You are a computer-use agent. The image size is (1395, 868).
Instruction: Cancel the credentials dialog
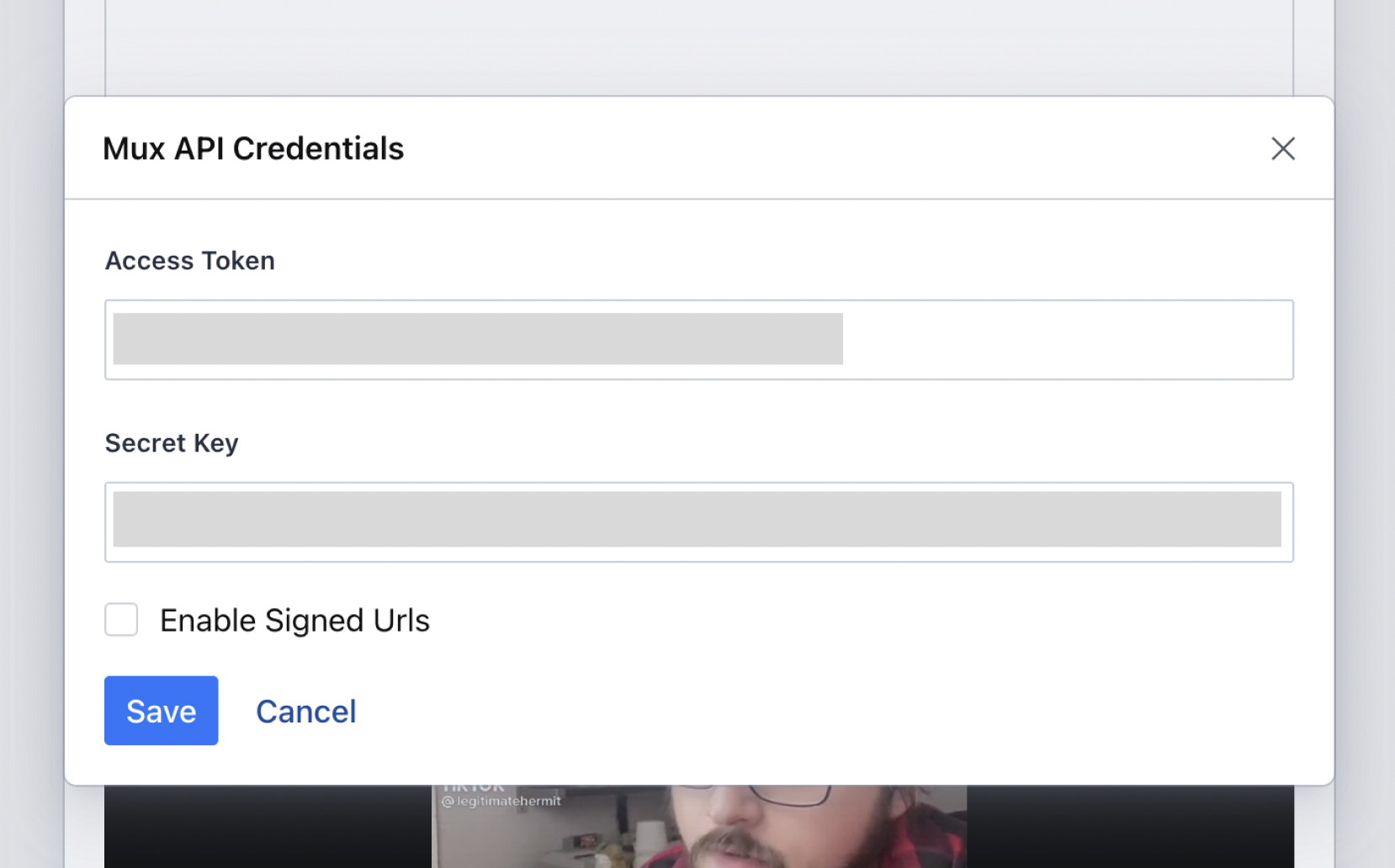(306, 712)
